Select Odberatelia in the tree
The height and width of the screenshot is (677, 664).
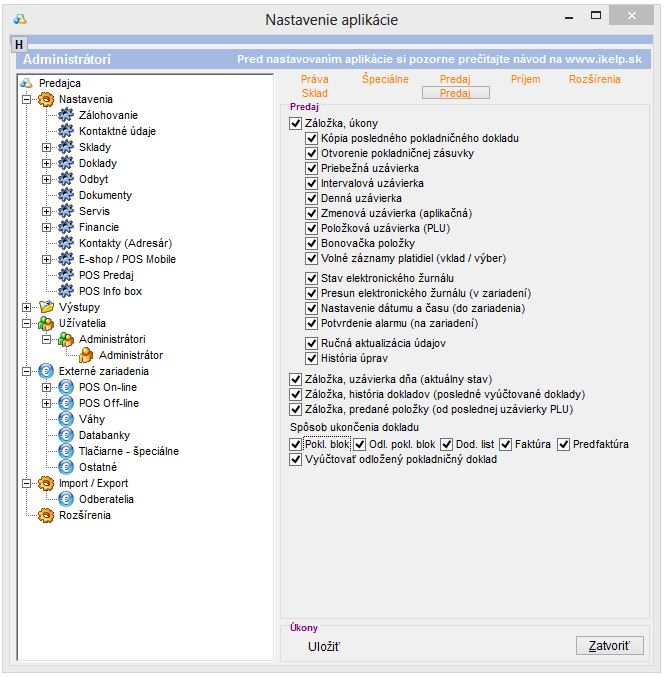pos(106,499)
